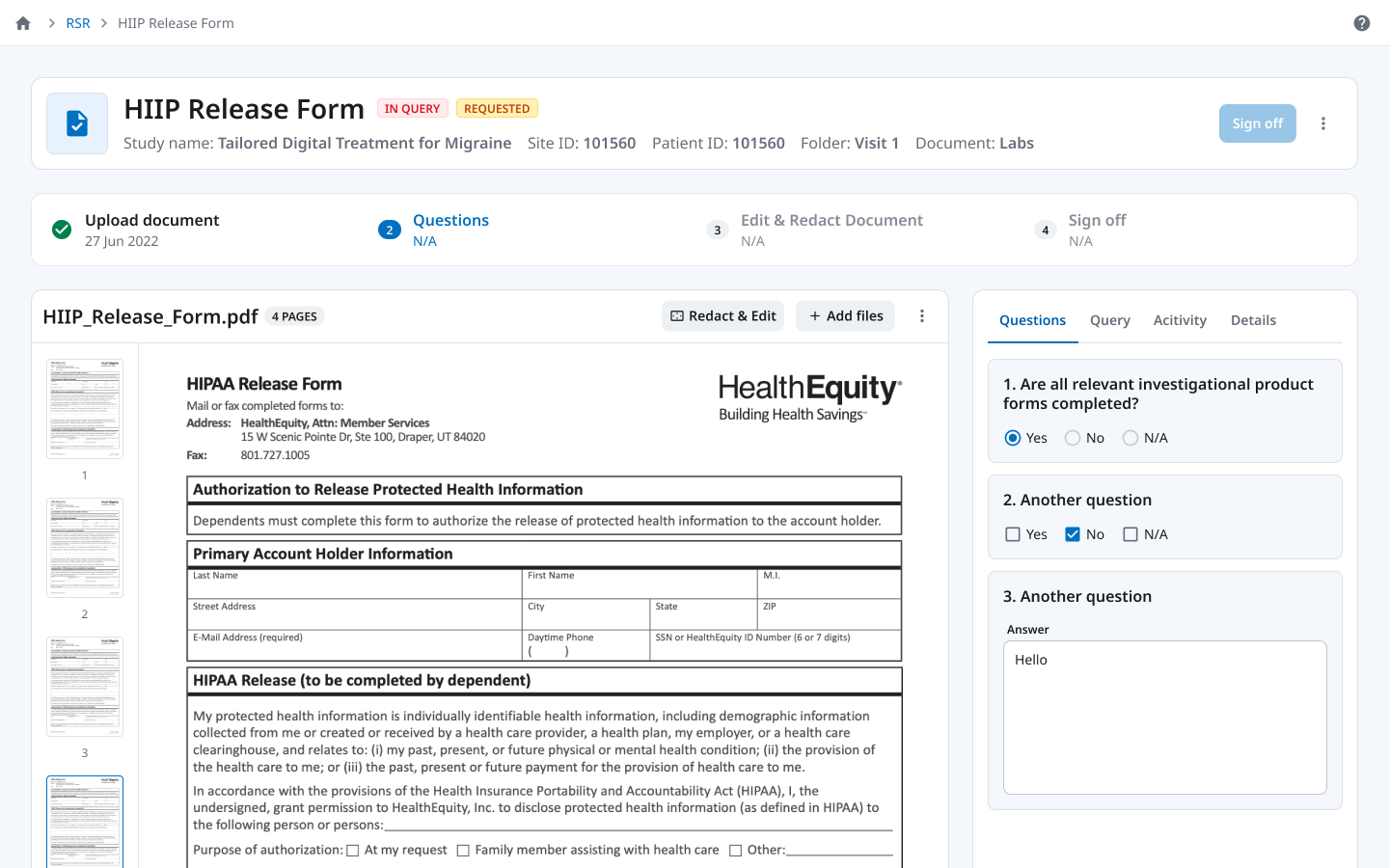The height and width of the screenshot is (868, 1389).
Task: Open the overflow menu beside Add files
Action: click(921, 315)
